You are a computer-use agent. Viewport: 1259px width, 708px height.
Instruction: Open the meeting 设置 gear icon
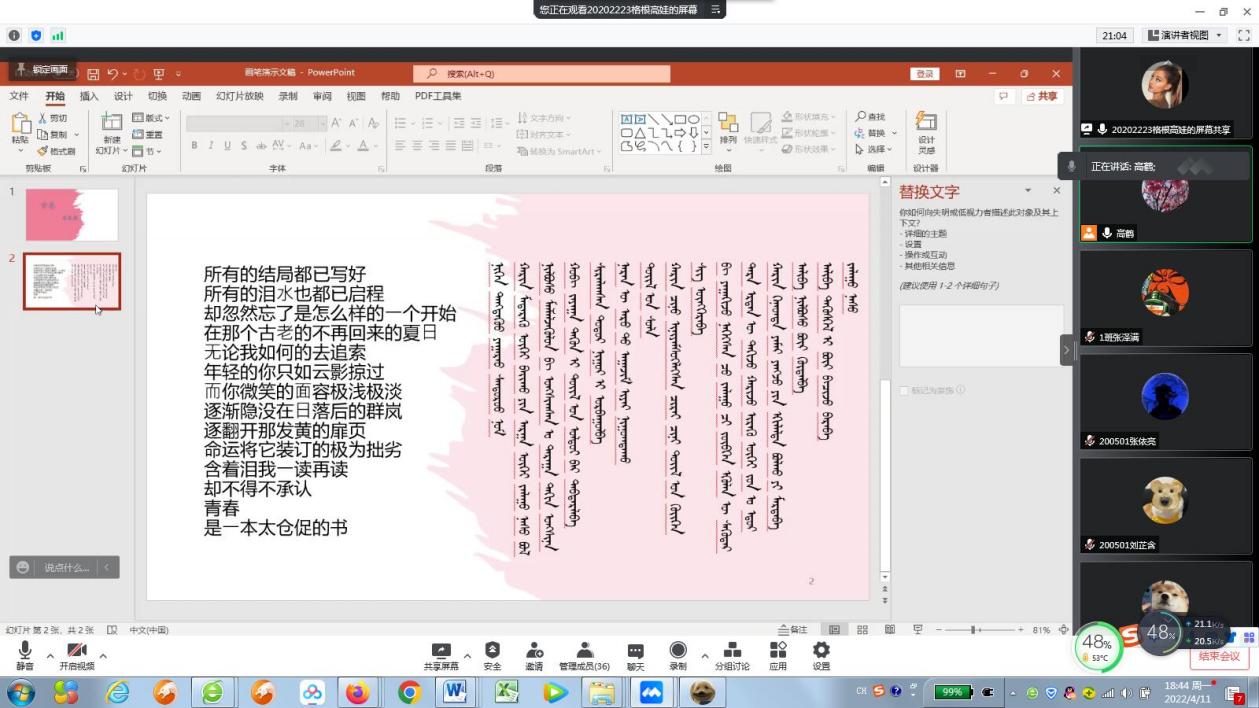[821, 651]
